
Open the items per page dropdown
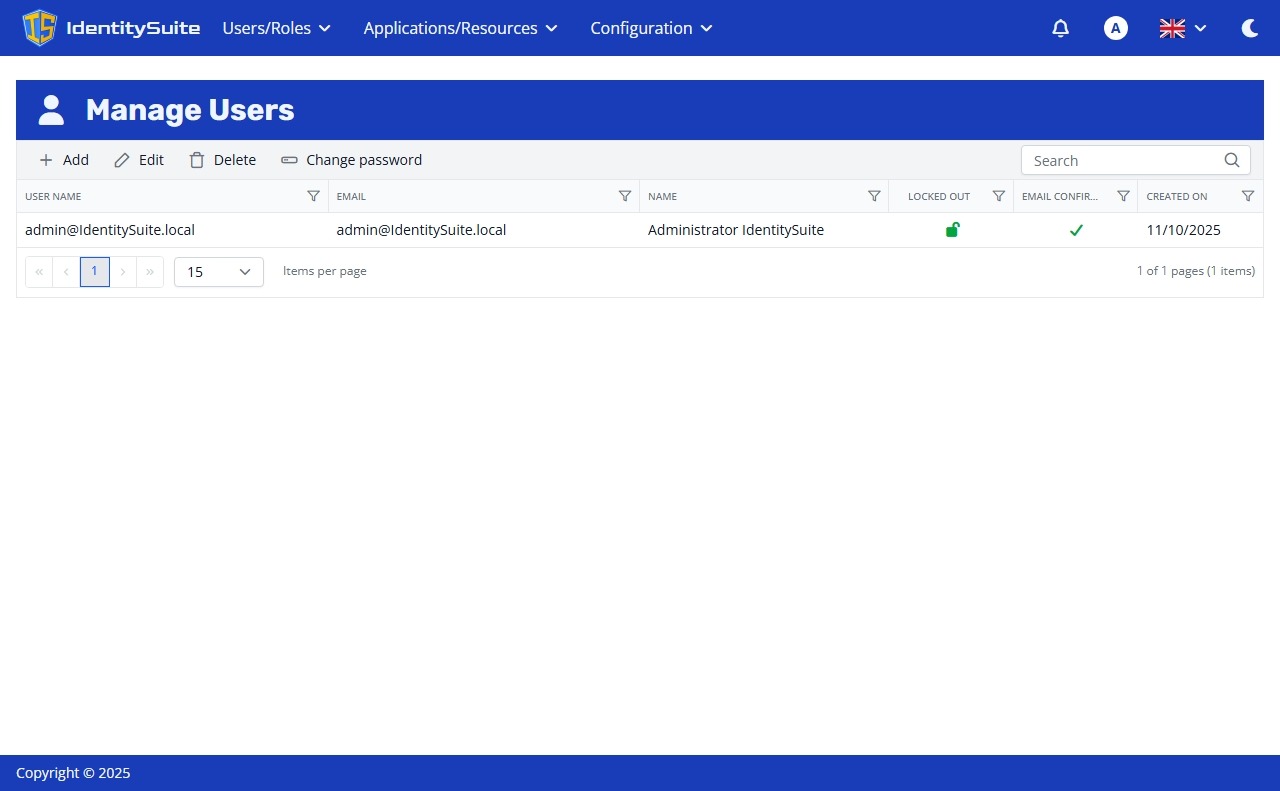click(218, 271)
